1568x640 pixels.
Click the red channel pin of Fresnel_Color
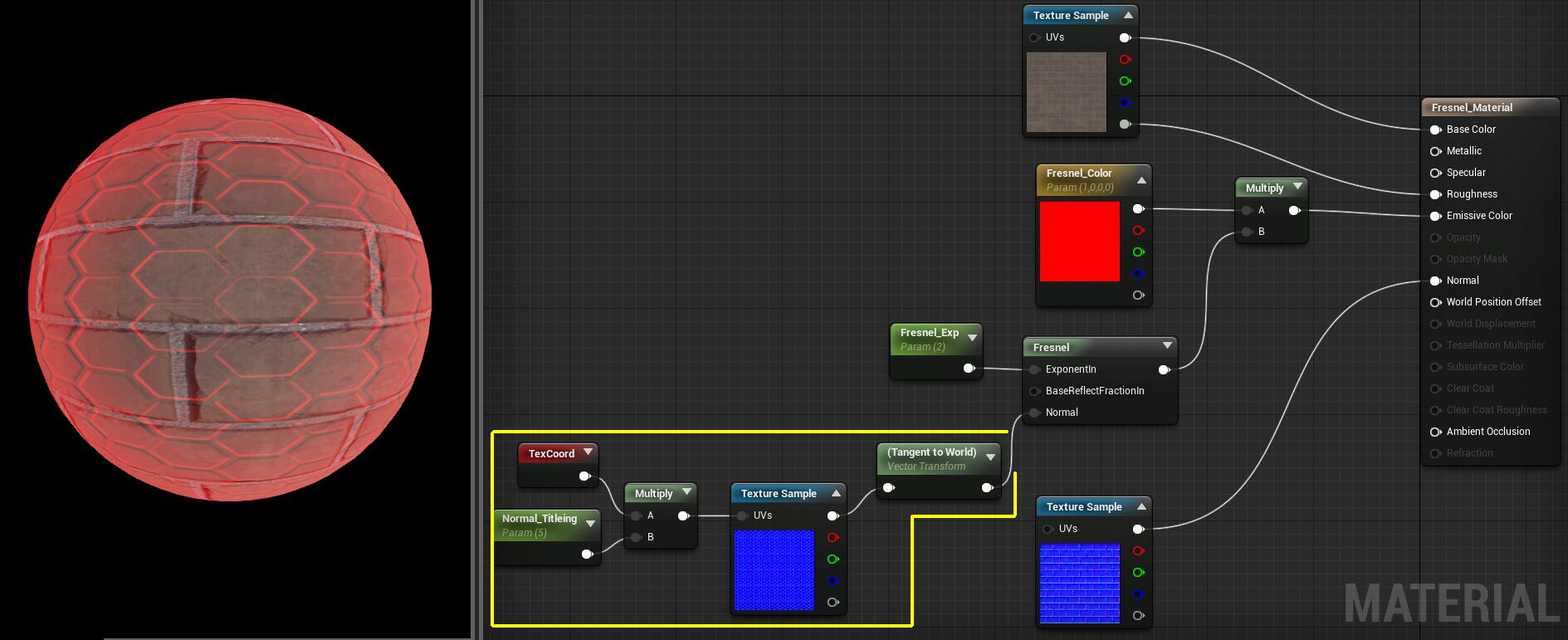coord(1138,231)
